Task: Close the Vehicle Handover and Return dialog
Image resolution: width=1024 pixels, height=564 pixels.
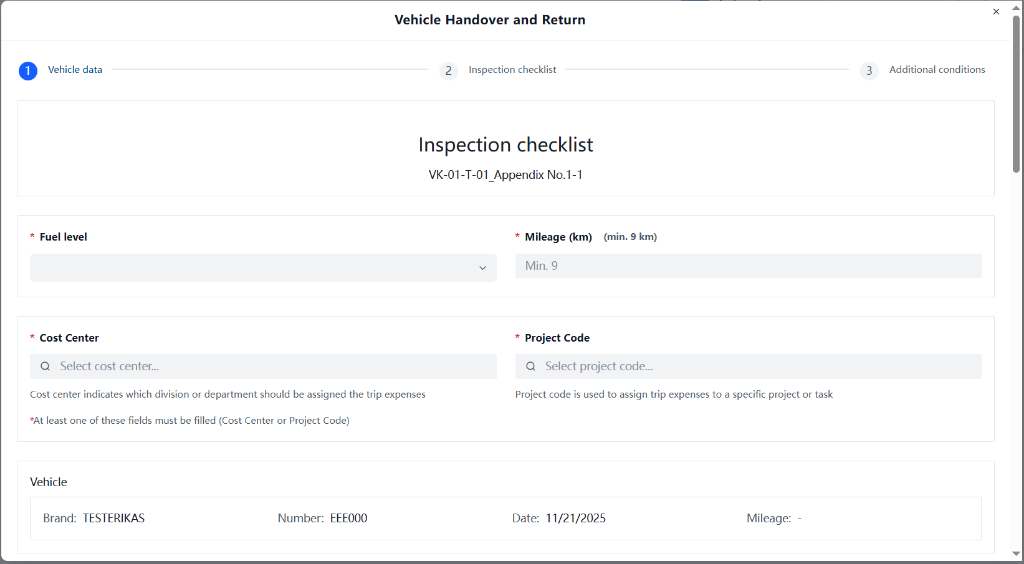Action: pos(996,12)
